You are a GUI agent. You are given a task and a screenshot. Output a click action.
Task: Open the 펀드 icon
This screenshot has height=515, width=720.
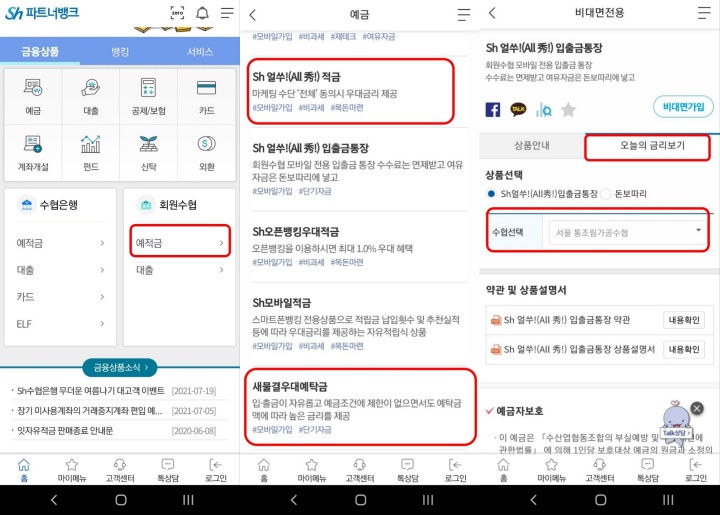[91, 152]
